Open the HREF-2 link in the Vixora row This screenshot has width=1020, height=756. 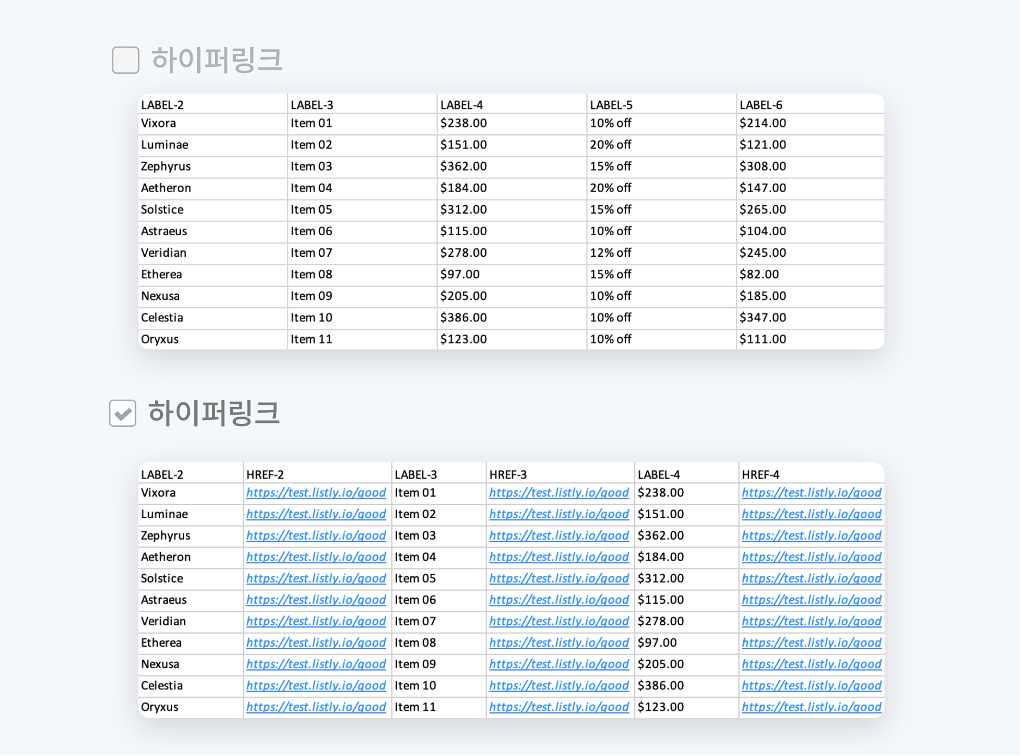[316, 493]
